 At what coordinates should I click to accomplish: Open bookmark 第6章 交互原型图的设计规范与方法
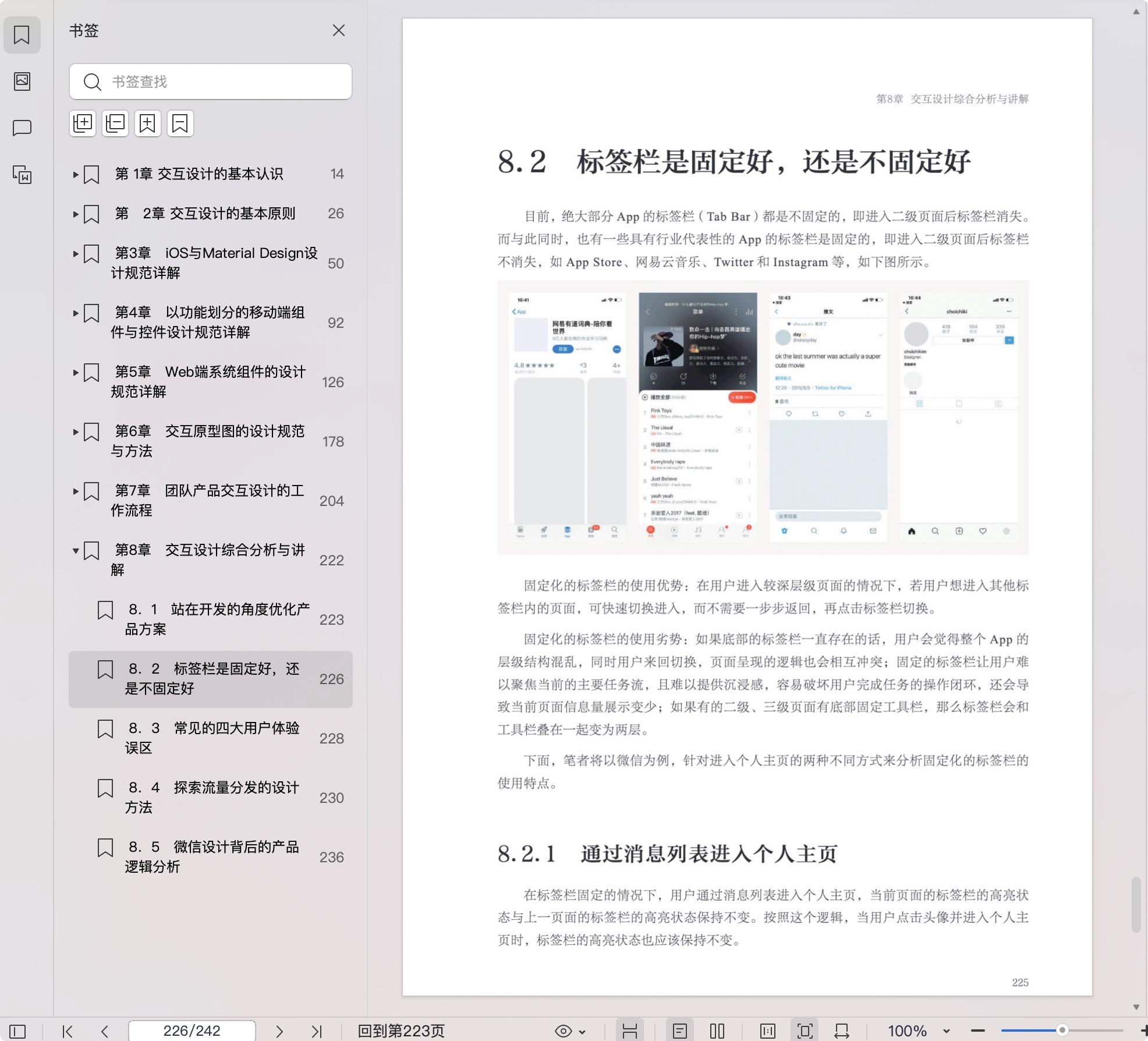(x=211, y=441)
